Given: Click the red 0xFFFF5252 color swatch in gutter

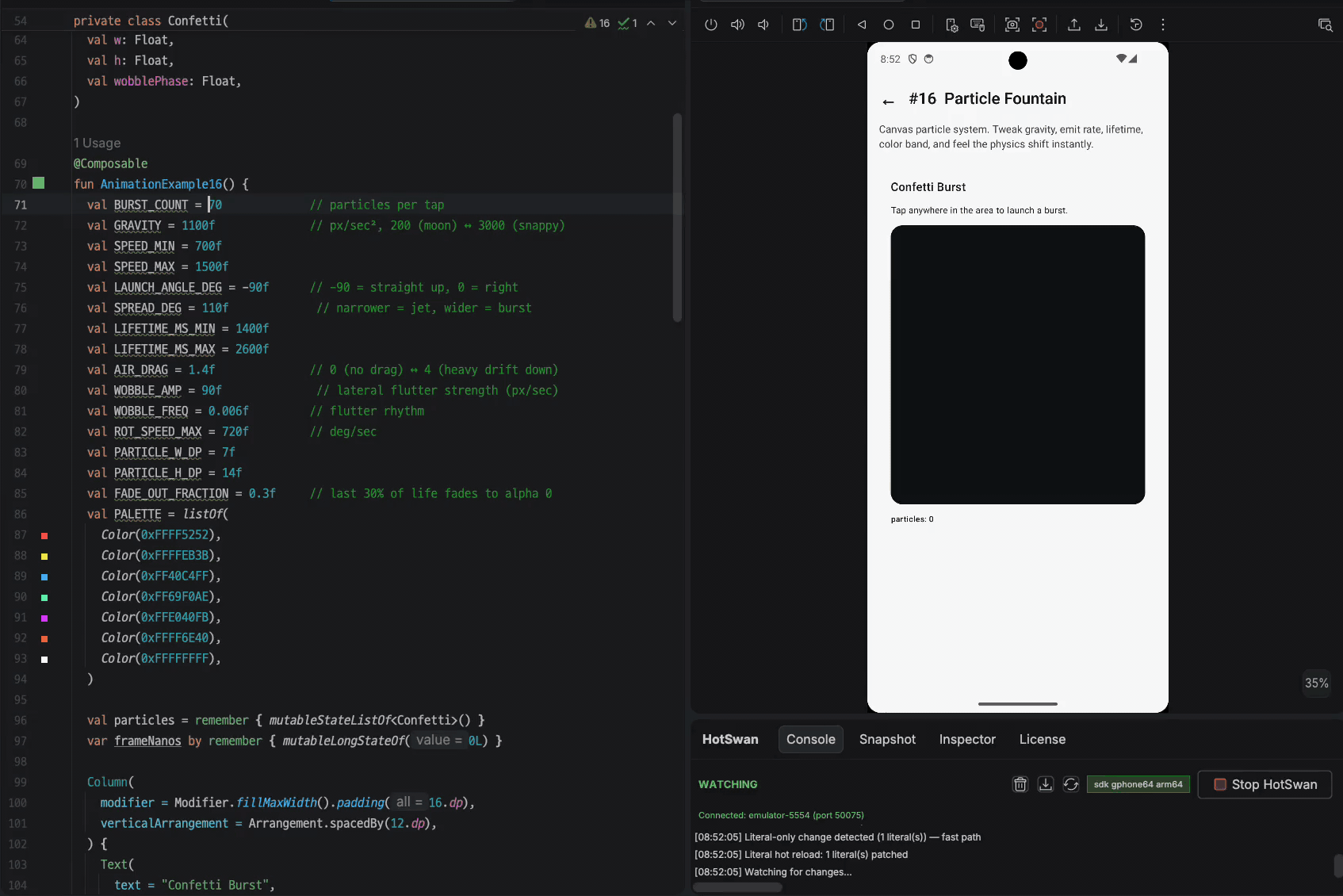Looking at the screenshot, I should [44, 536].
